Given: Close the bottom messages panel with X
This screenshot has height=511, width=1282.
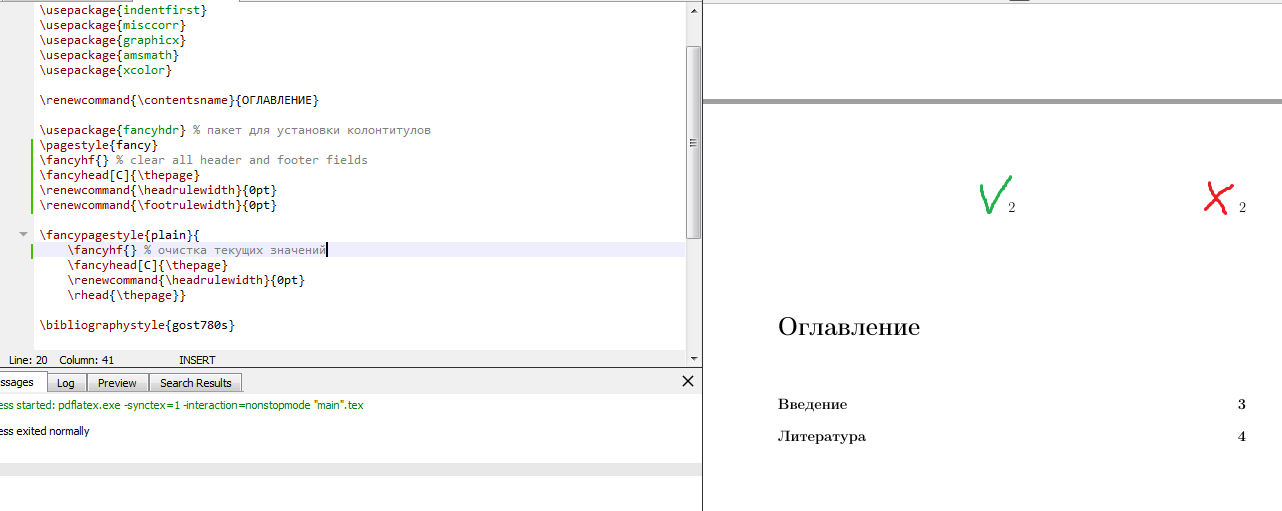Looking at the screenshot, I should (x=687, y=381).
